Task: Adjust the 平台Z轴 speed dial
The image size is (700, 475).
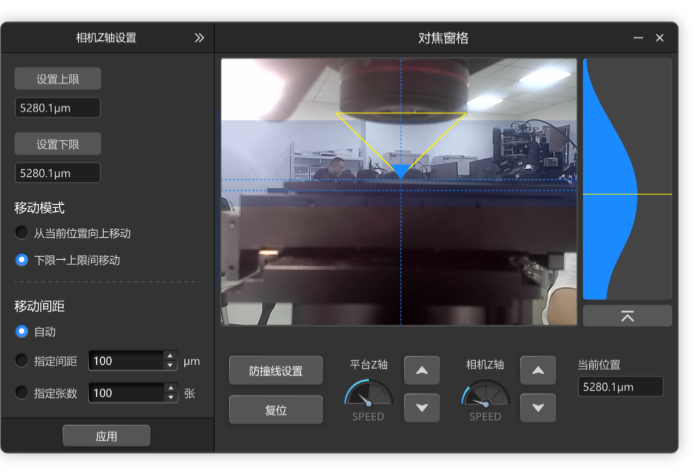Action: pos(368,395)
